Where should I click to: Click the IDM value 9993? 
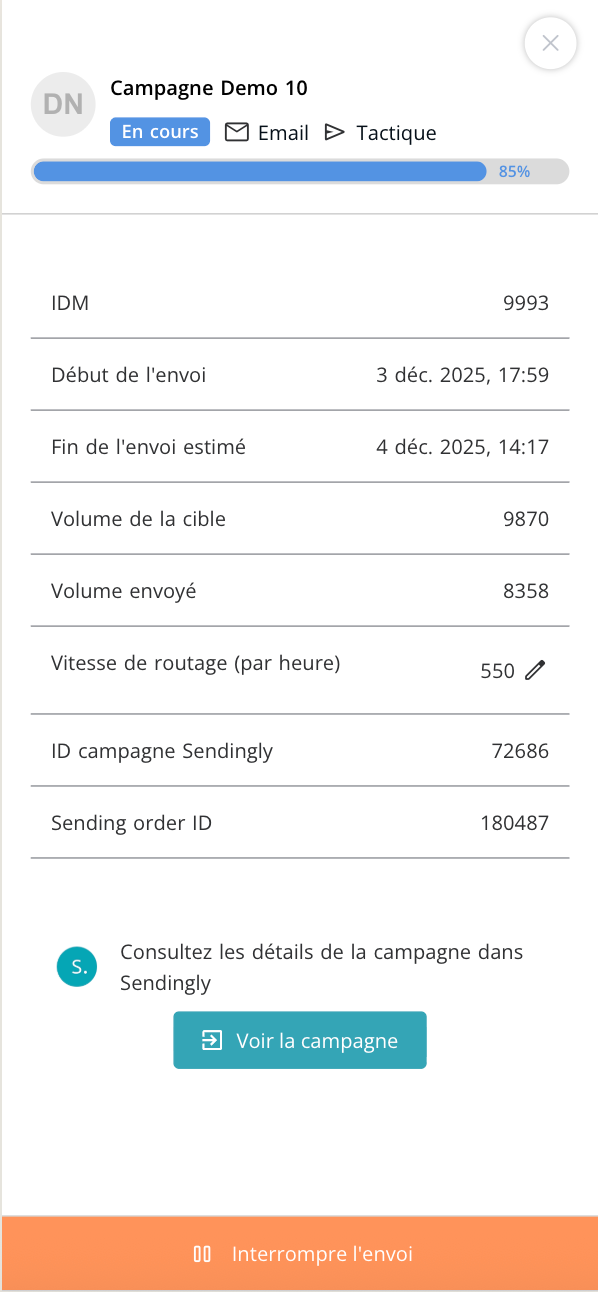(x=526, y=303)
